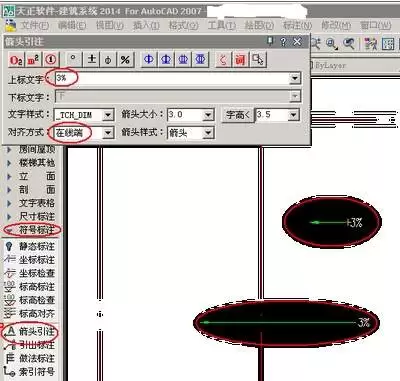This screenshot has width=400, height=381.
Task: Select the 坐标检查 command
Action: (x=30, y=273)
